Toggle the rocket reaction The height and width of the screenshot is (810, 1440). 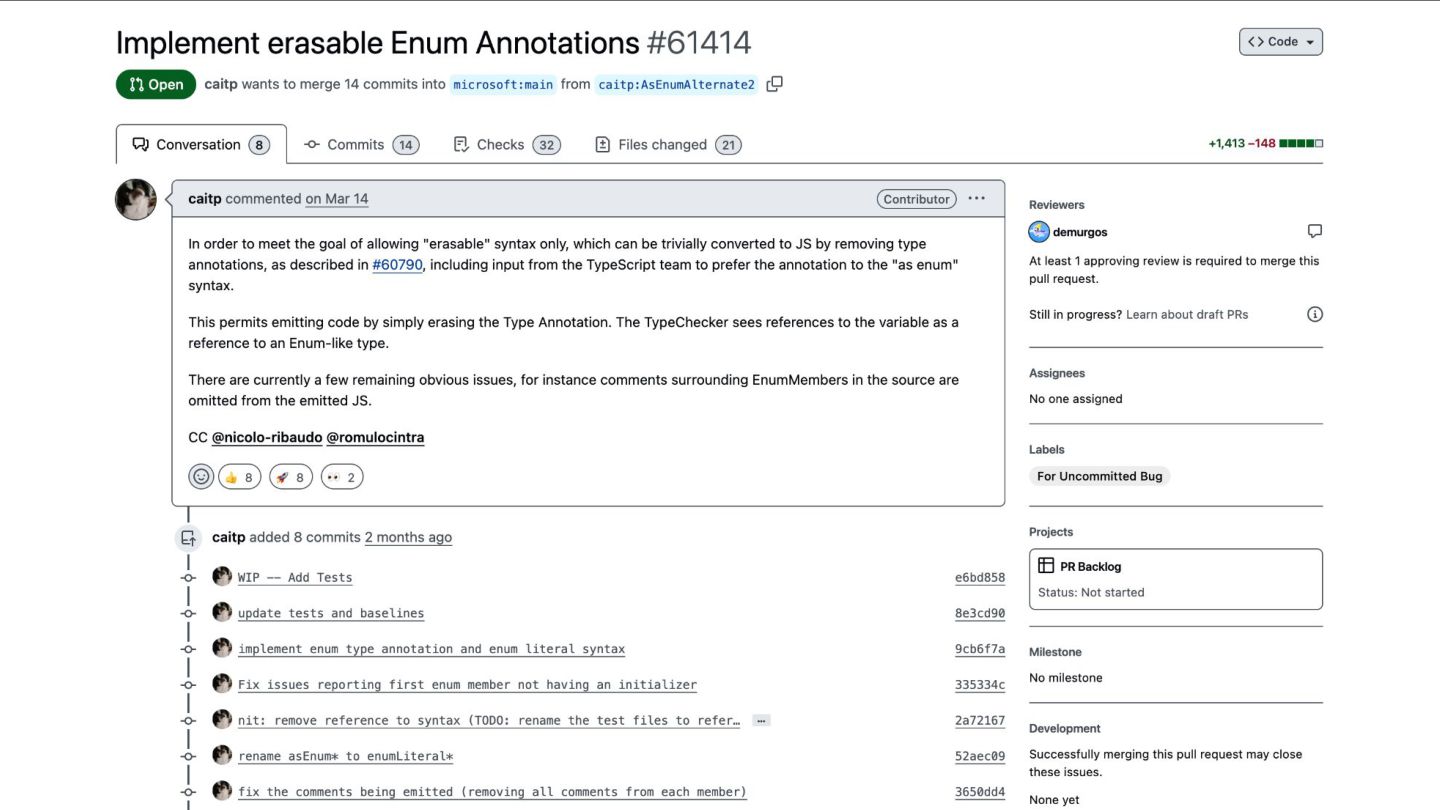point(290,477)
